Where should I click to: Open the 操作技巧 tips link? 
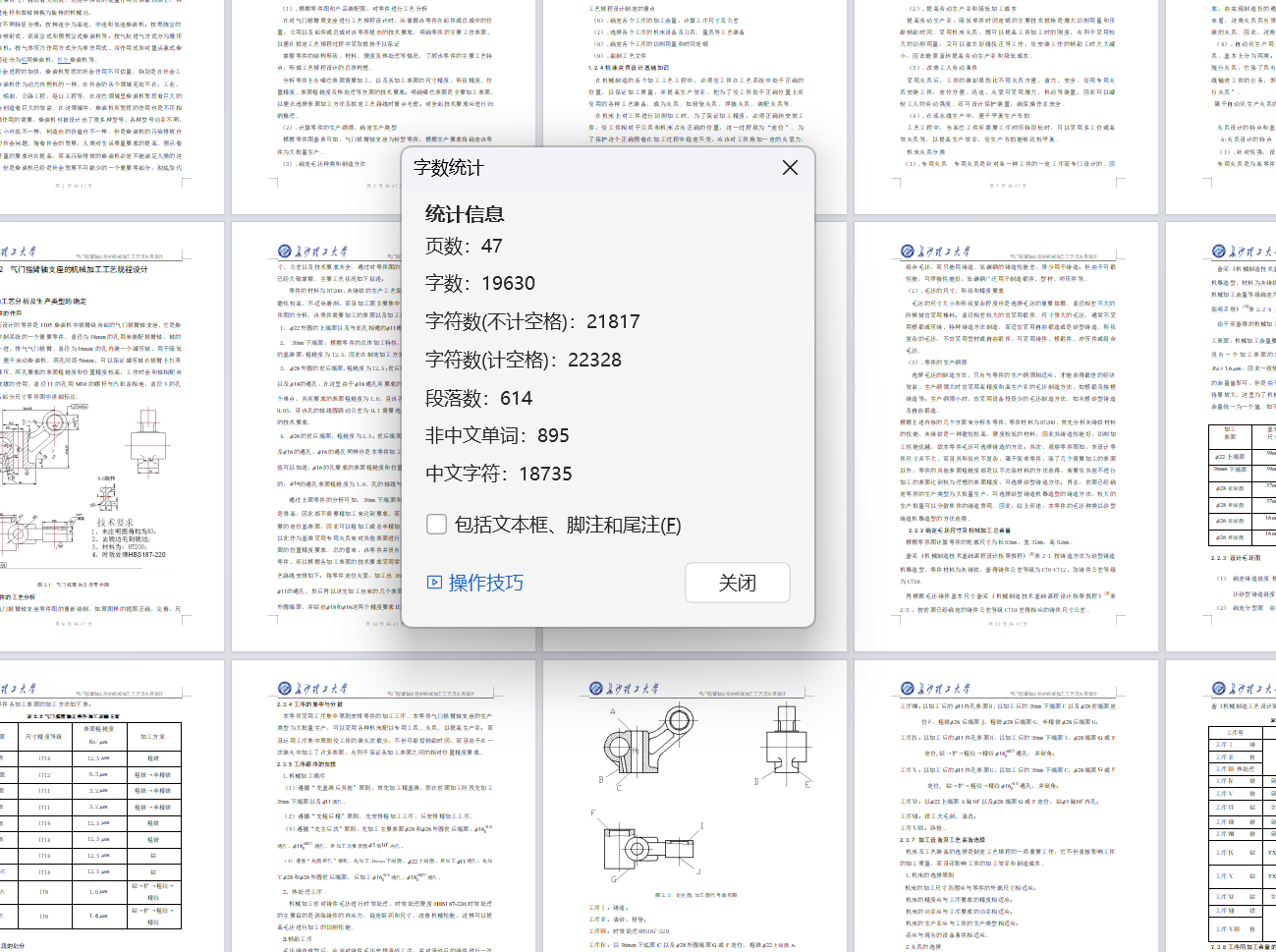point(475,583)
